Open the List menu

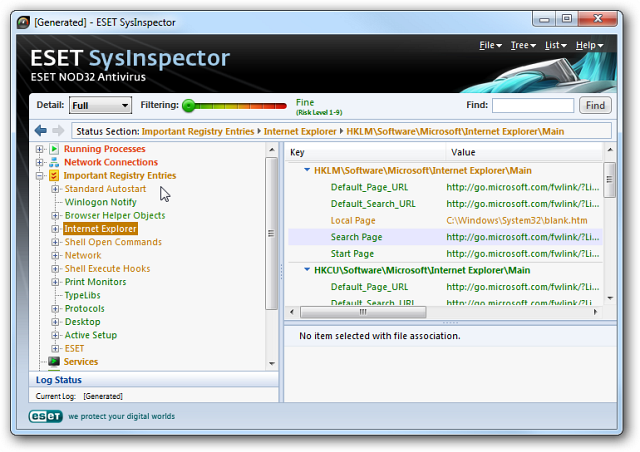pyautogui.click(x=556, y=45)
